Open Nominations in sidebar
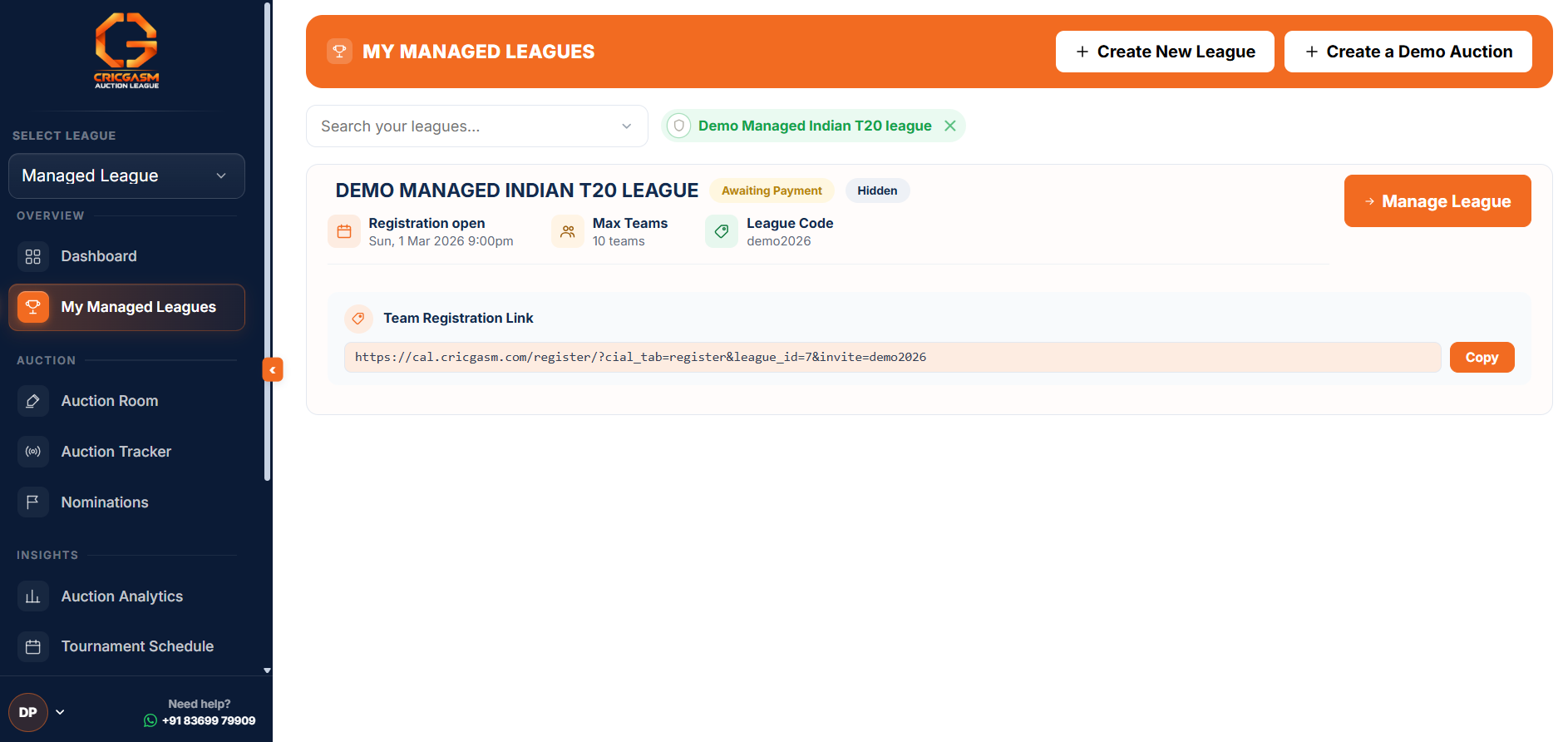1568x742 pixels. 126,502
